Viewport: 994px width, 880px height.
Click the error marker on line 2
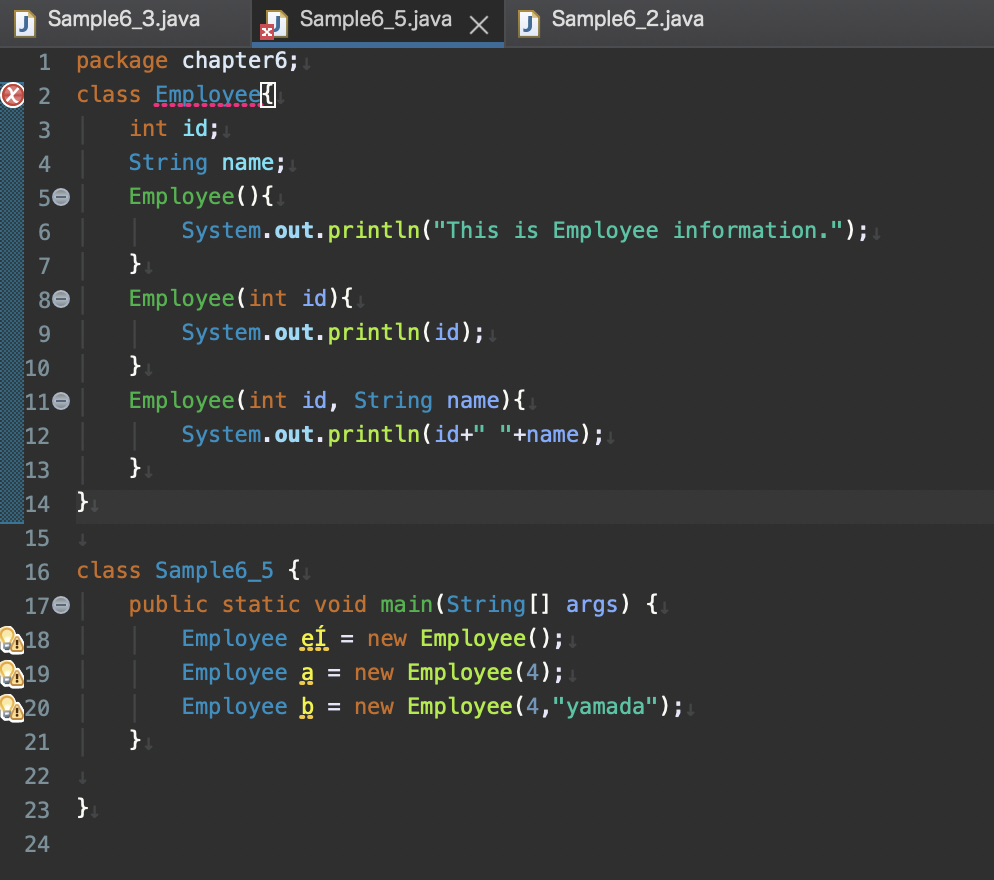[12, 96]
